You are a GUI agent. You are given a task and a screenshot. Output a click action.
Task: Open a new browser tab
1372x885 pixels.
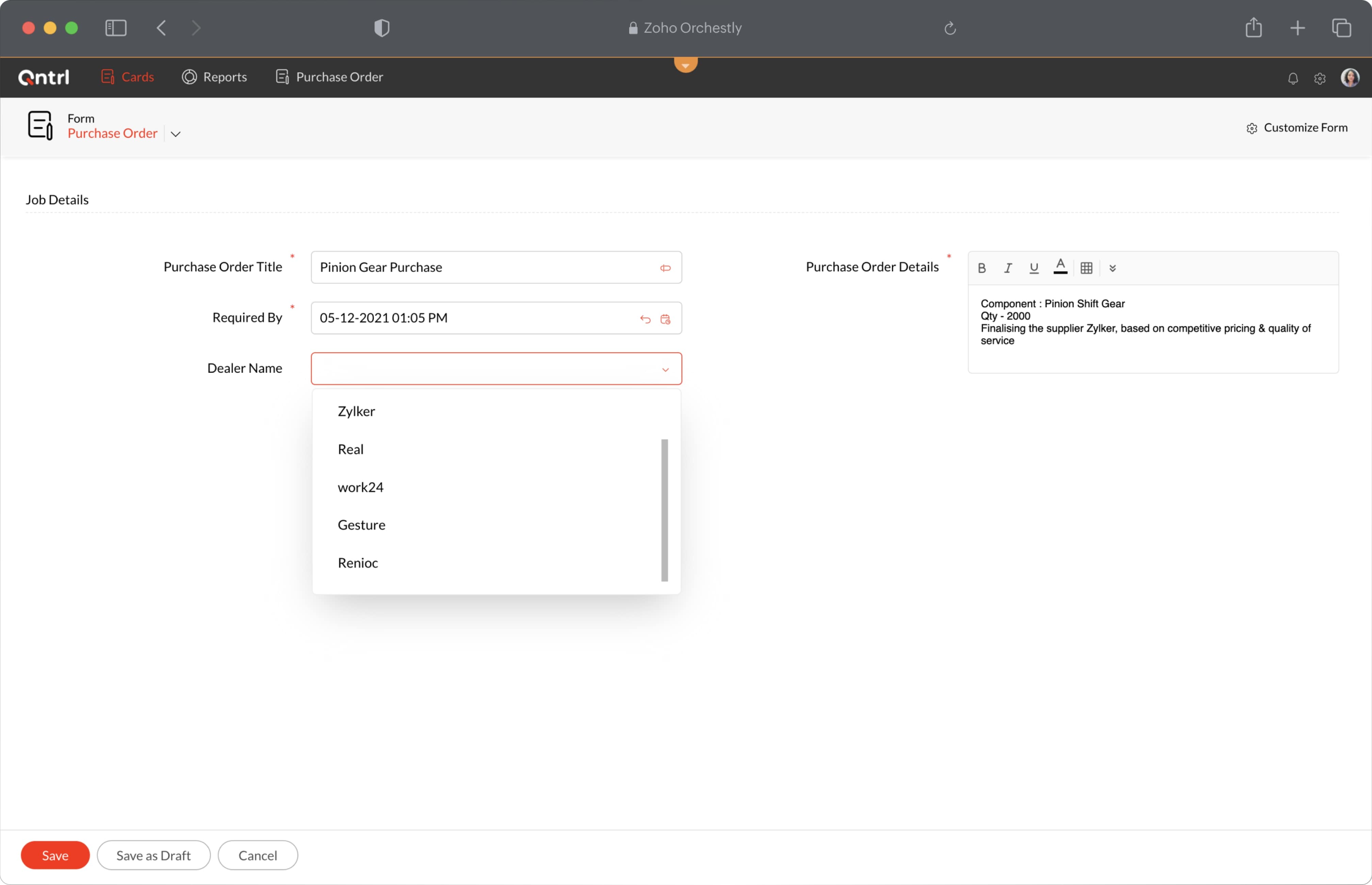pos(1297,28)
